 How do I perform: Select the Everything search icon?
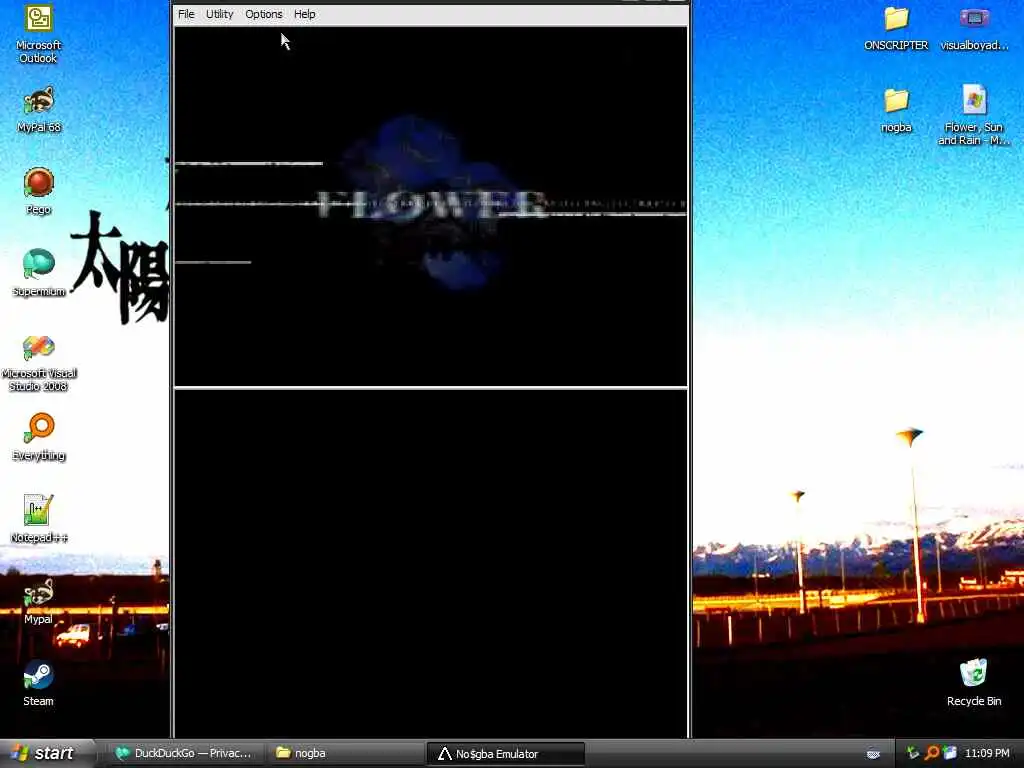[x=39, y=437]
